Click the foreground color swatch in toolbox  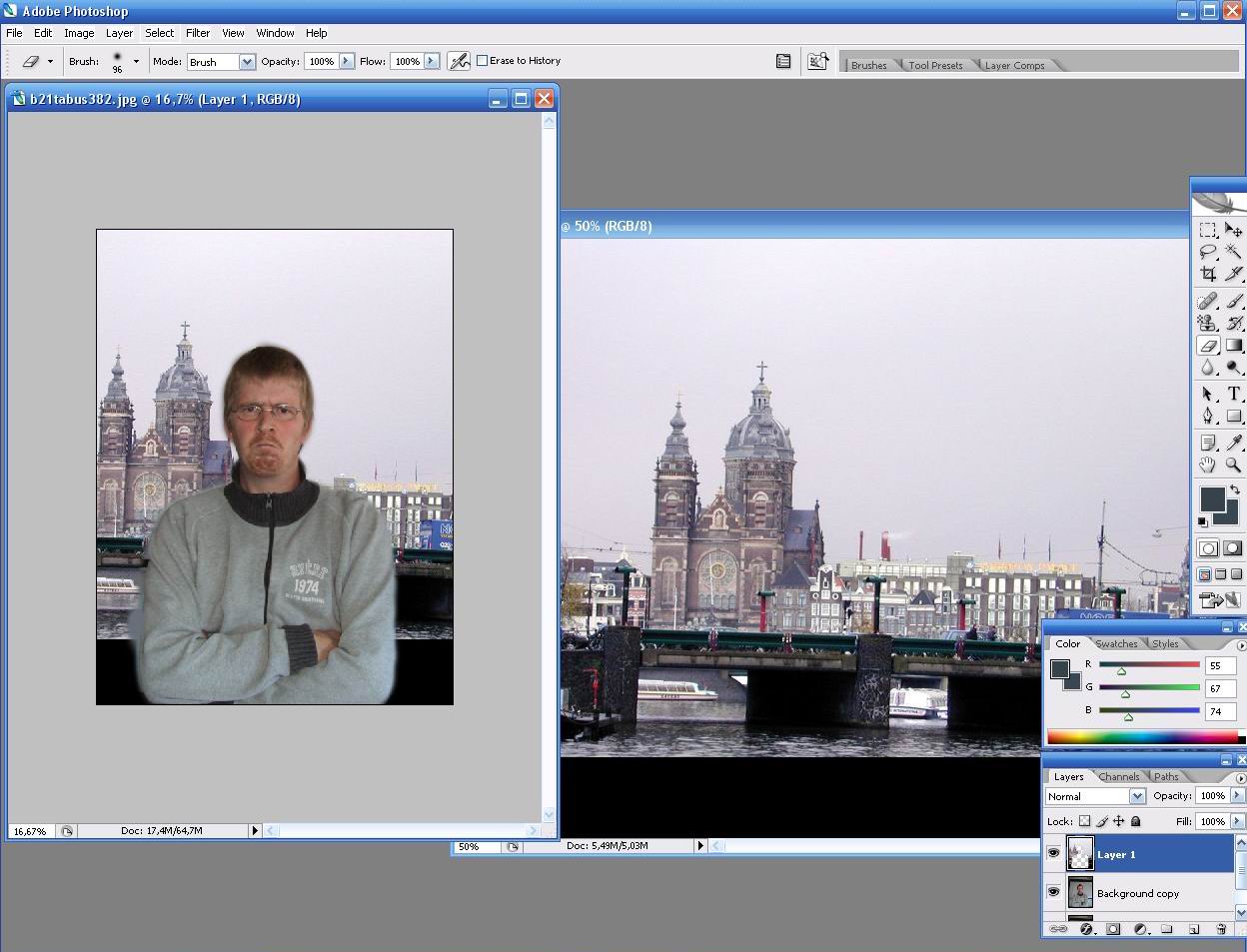tap(1211, 498)
